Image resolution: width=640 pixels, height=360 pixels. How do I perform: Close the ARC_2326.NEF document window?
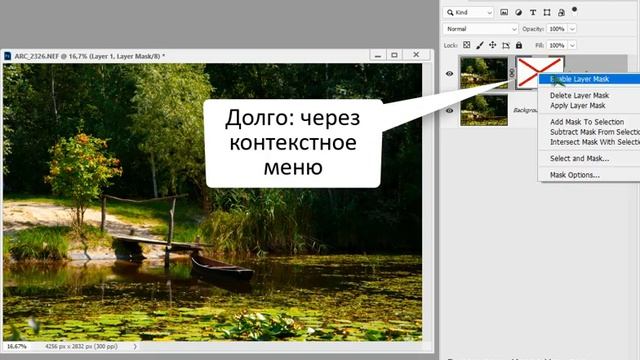tap(416, 55)
